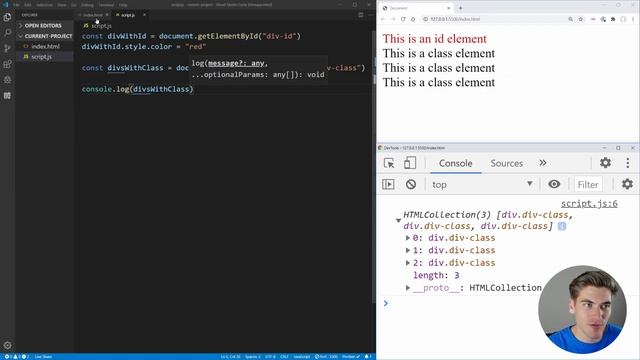Open console settings gear next to Filter

627,184
